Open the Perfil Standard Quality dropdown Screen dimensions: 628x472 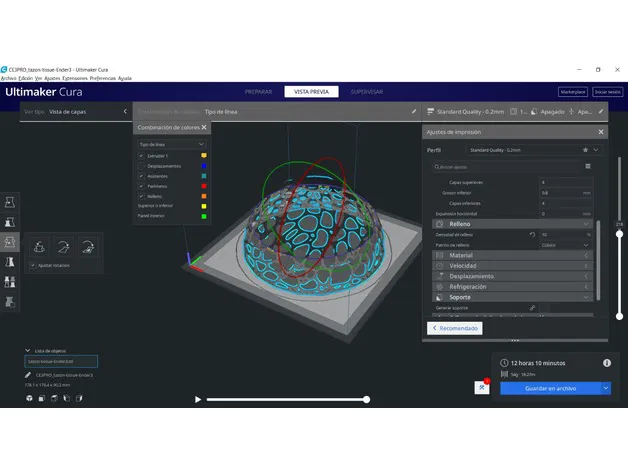[535, 150]
